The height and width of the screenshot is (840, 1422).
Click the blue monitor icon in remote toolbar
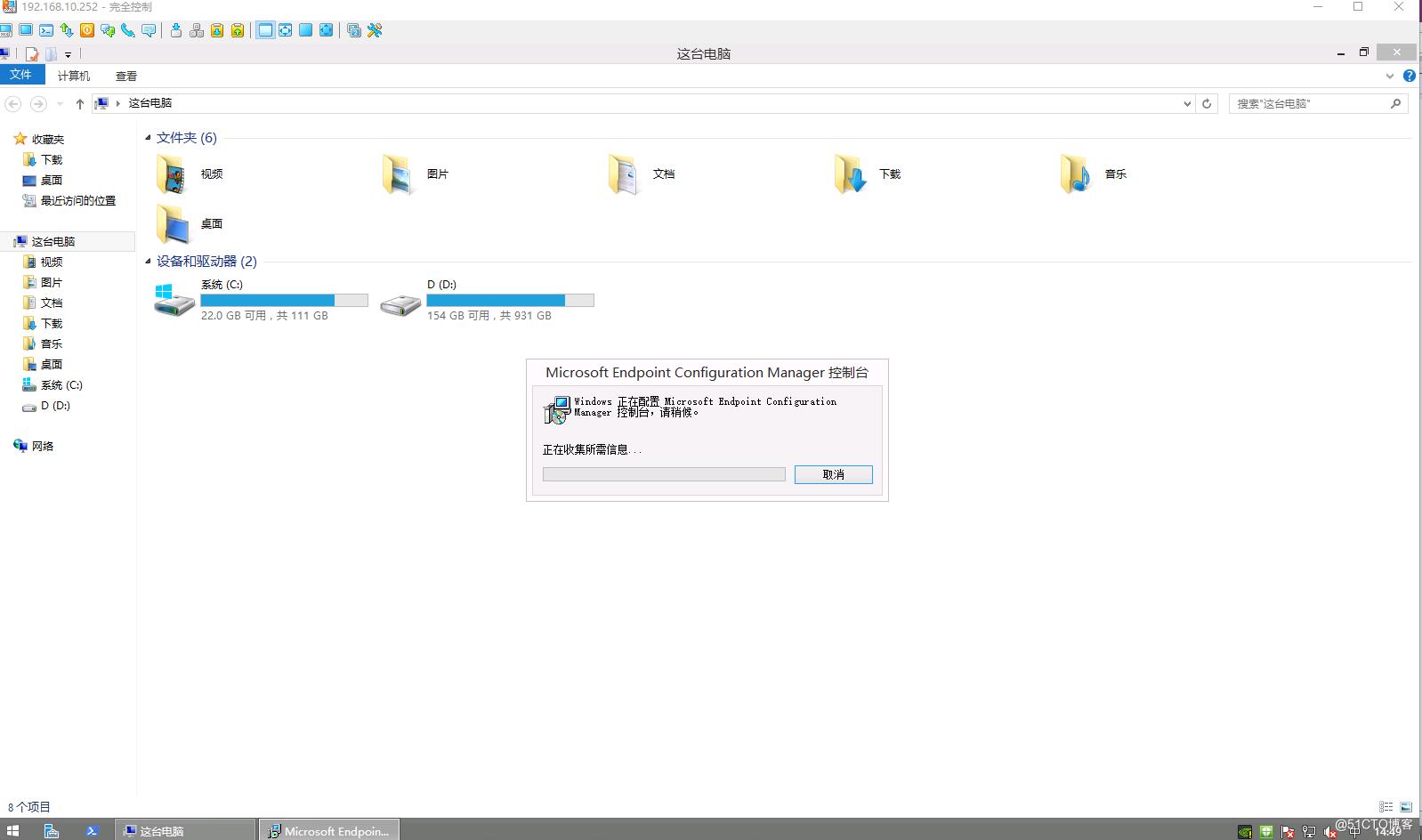point(27,30)
